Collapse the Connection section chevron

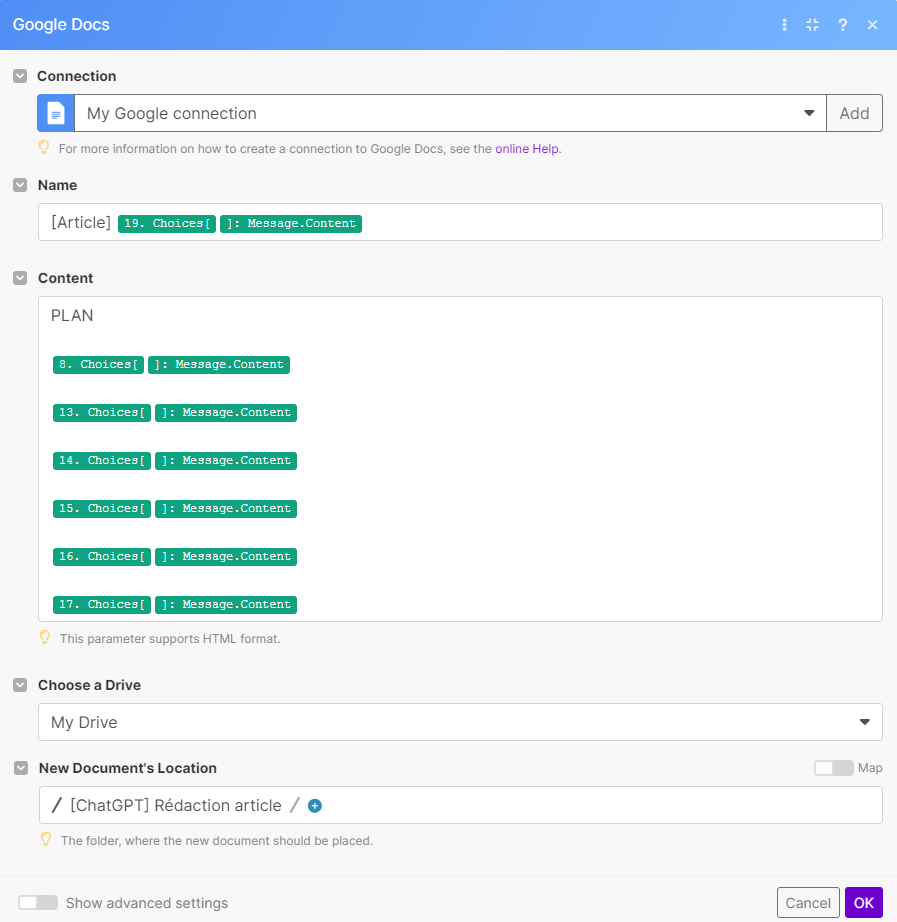[x=20, y=76]
